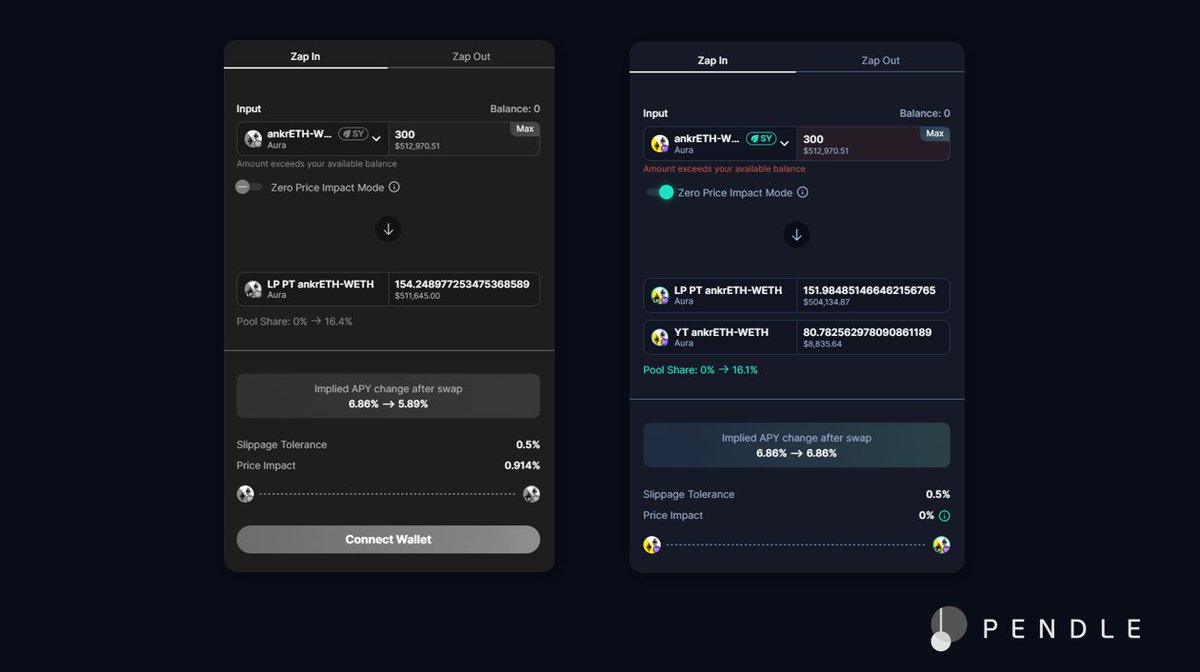
Task: Click Connect Wallet button
Action: tap(388, 539)
